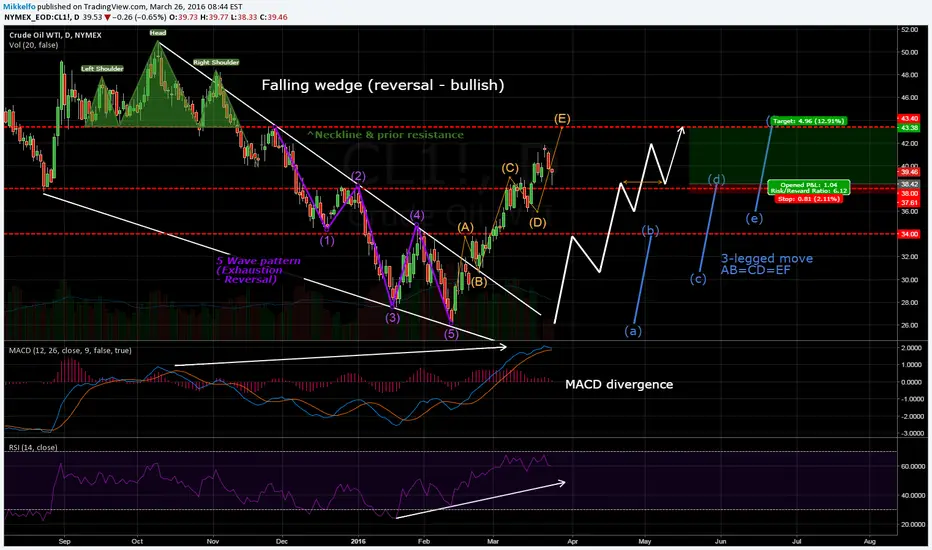Click the Aug time axis label
Screen dimensions: 932x550
pos(870,542)
